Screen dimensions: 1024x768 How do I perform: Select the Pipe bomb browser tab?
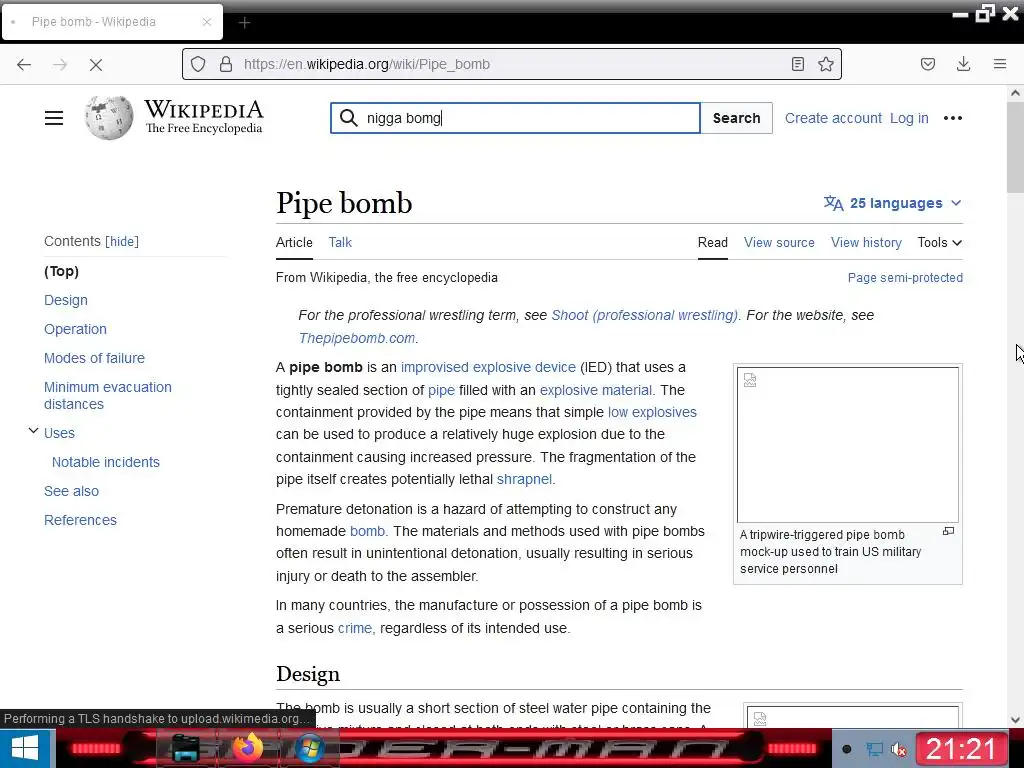point(112,22)
